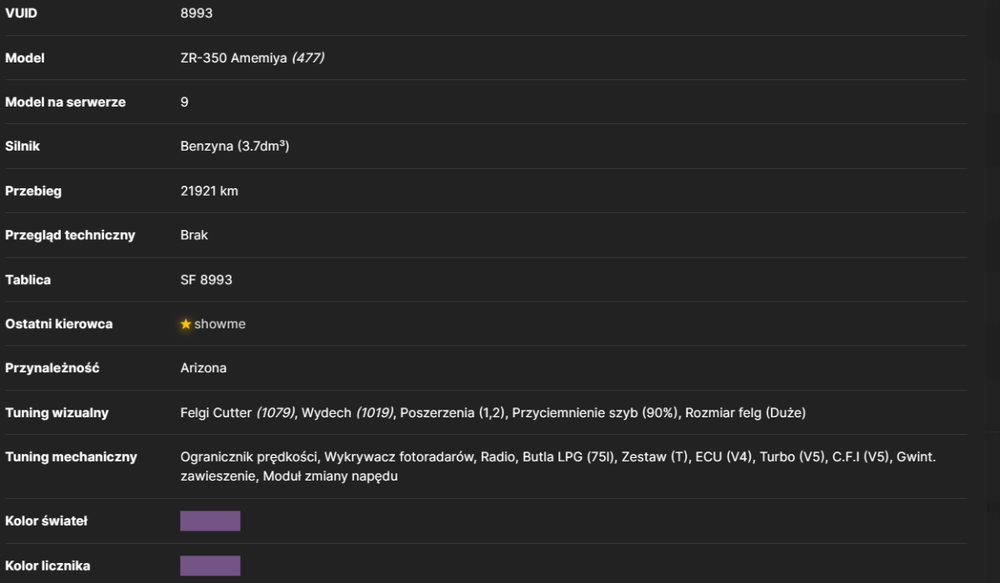
Task: Click the Turbo (V5) tuning entry
Action: point(791,457)
